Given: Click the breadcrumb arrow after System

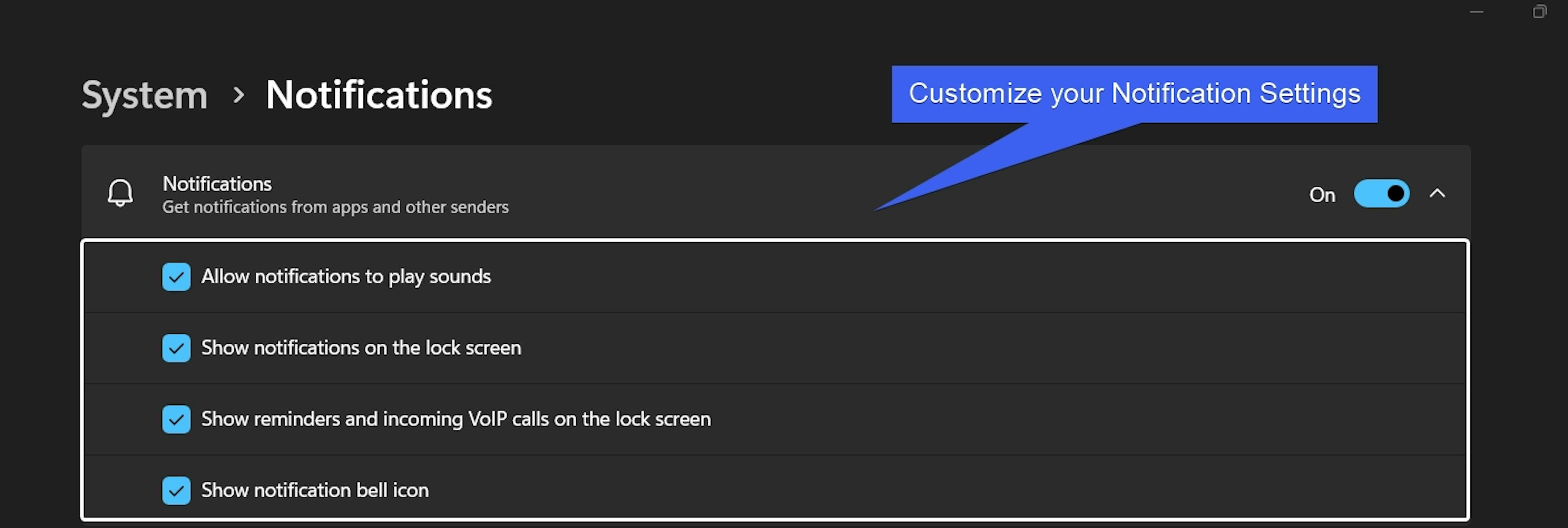Looking at the screenshot, I should [238, 95].
